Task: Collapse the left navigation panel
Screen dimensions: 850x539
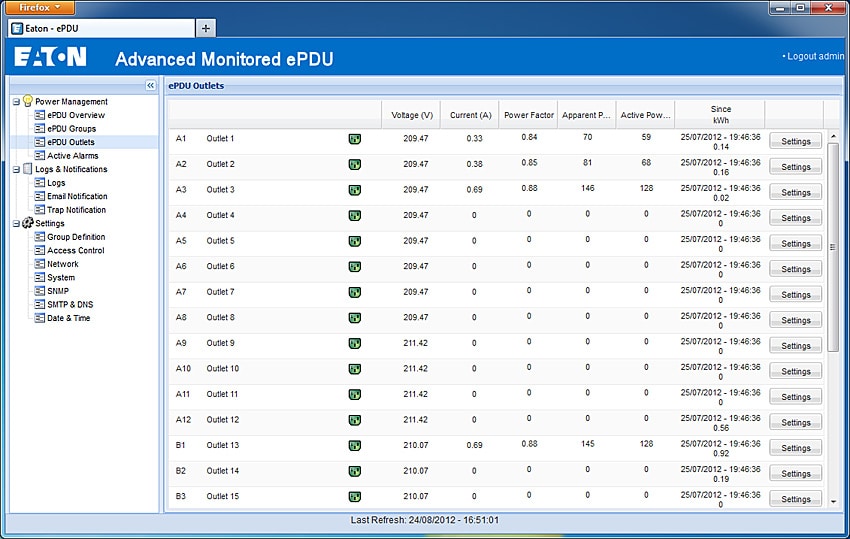Action: 150,86
